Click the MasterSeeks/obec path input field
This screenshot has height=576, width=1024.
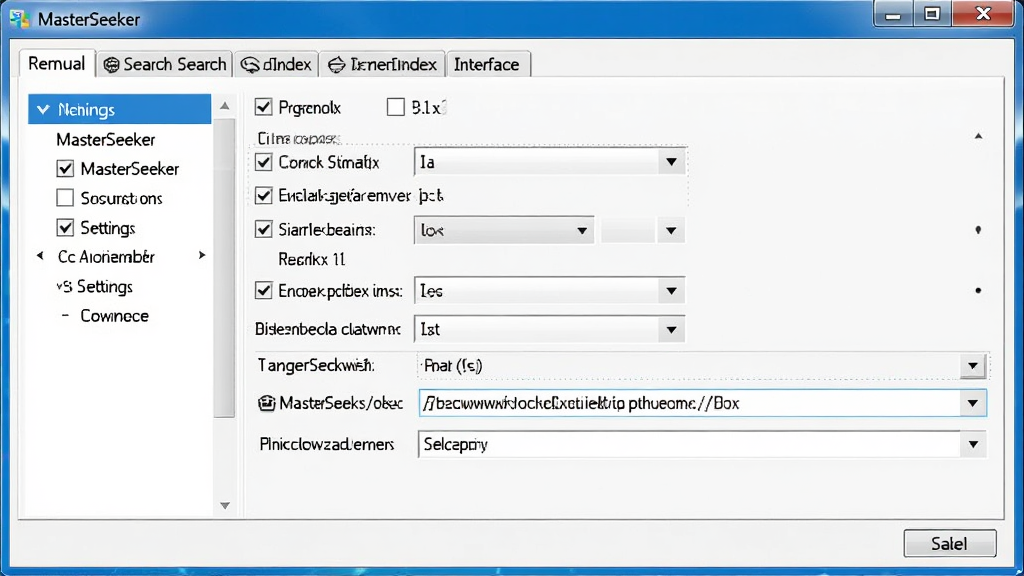pyautogui.click(x=690, y=403)
